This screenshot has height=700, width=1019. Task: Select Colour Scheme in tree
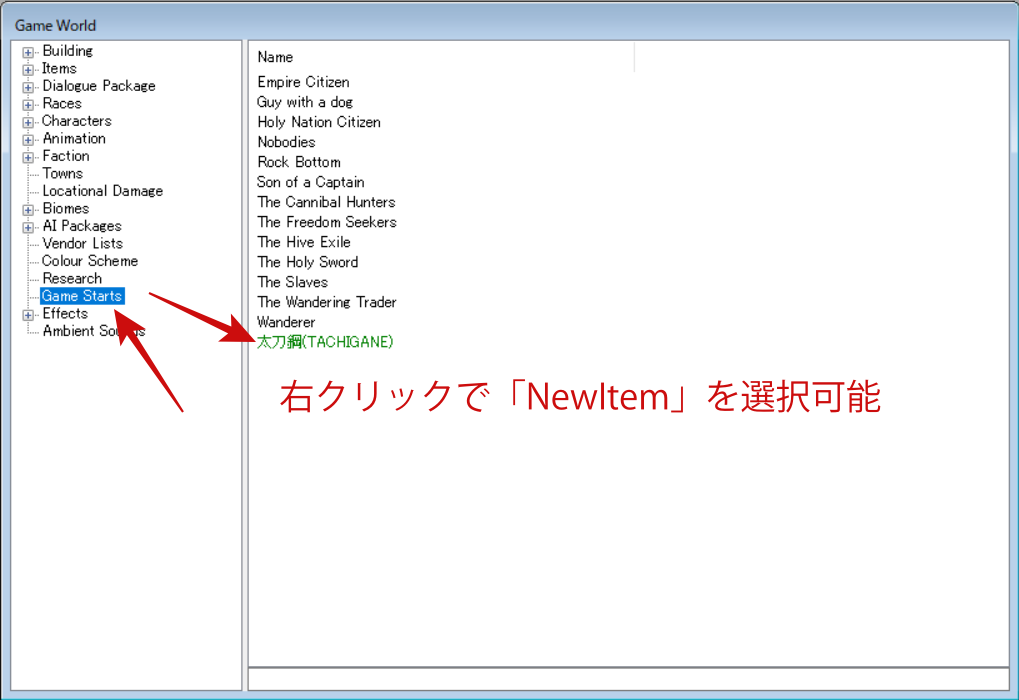pos(89,261)
